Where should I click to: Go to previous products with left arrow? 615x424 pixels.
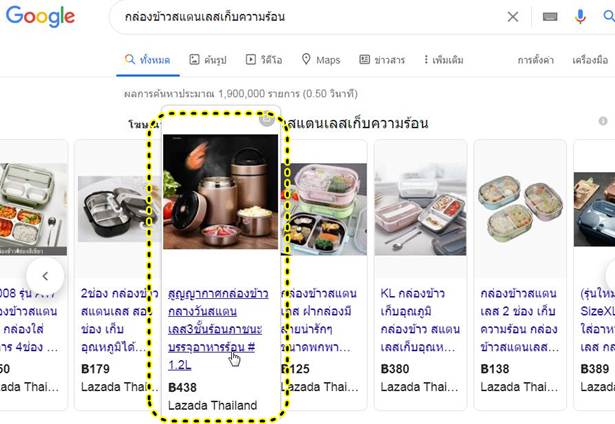tap(45, 276)
